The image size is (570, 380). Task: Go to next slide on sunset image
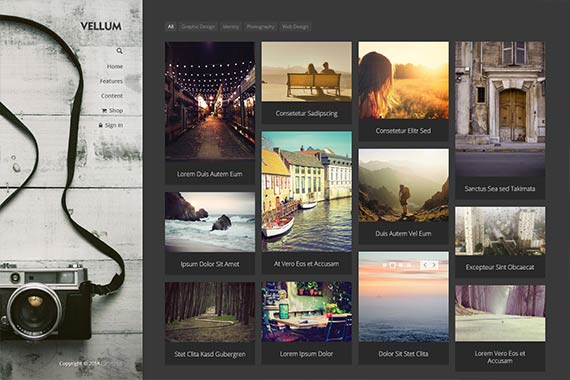[x=434, y=265]
